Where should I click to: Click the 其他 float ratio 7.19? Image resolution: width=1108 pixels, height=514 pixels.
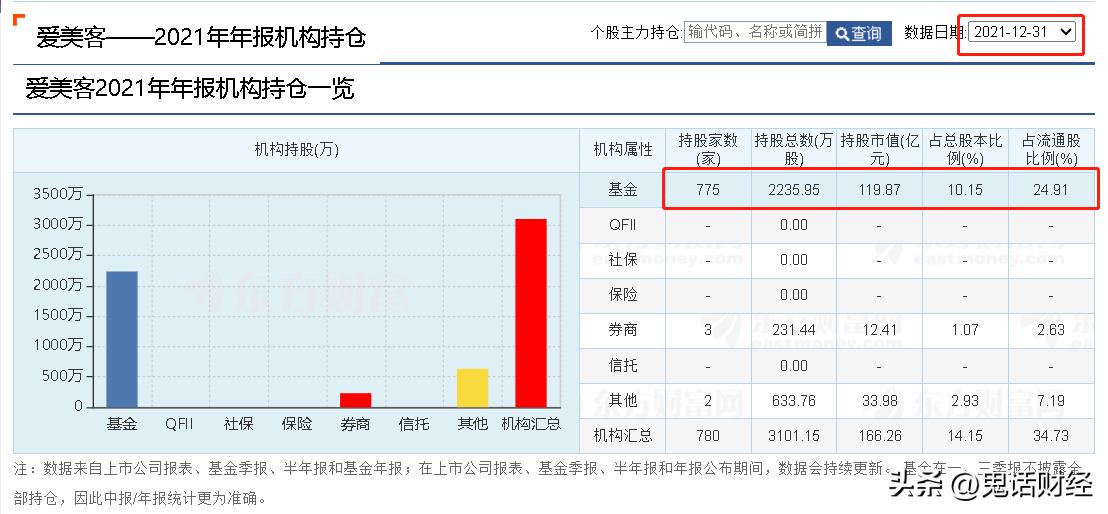1051,401
